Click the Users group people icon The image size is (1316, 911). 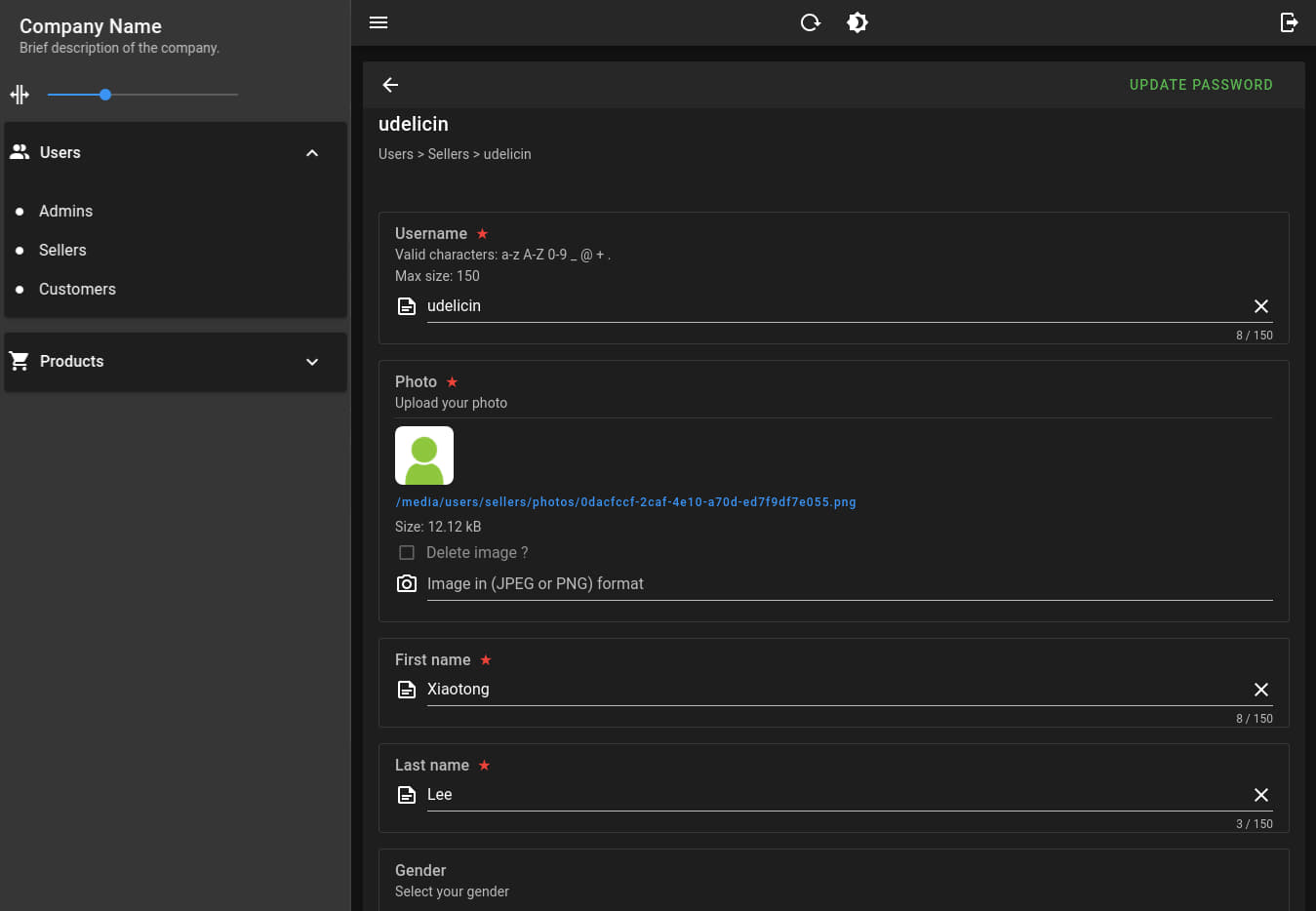20,152
